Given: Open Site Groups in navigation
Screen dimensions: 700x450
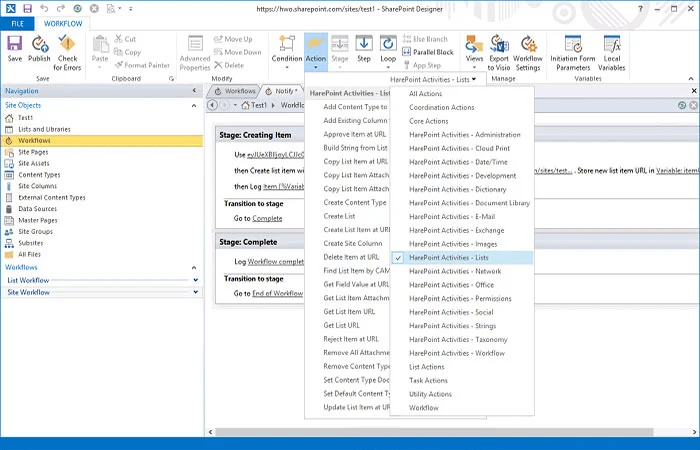Looking at the screenshot, I should 35,231.
